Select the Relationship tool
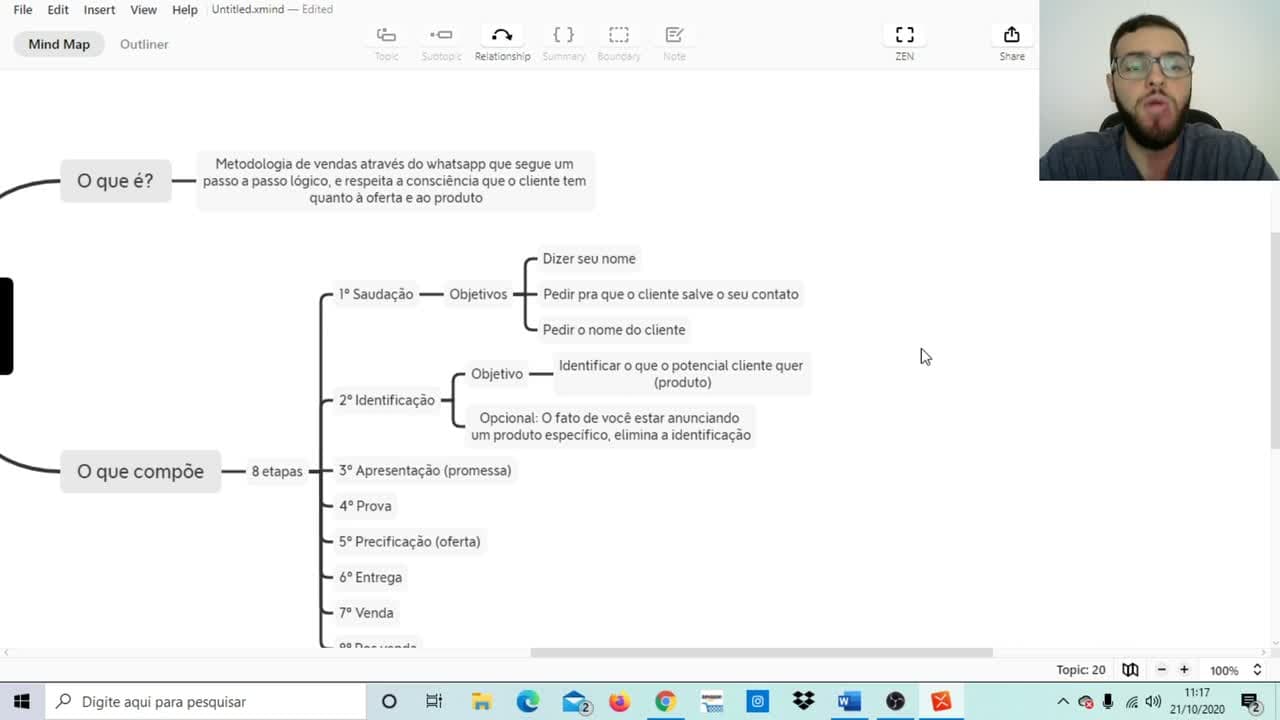Viewport: 1280px width, 720px height. point(502,43)
